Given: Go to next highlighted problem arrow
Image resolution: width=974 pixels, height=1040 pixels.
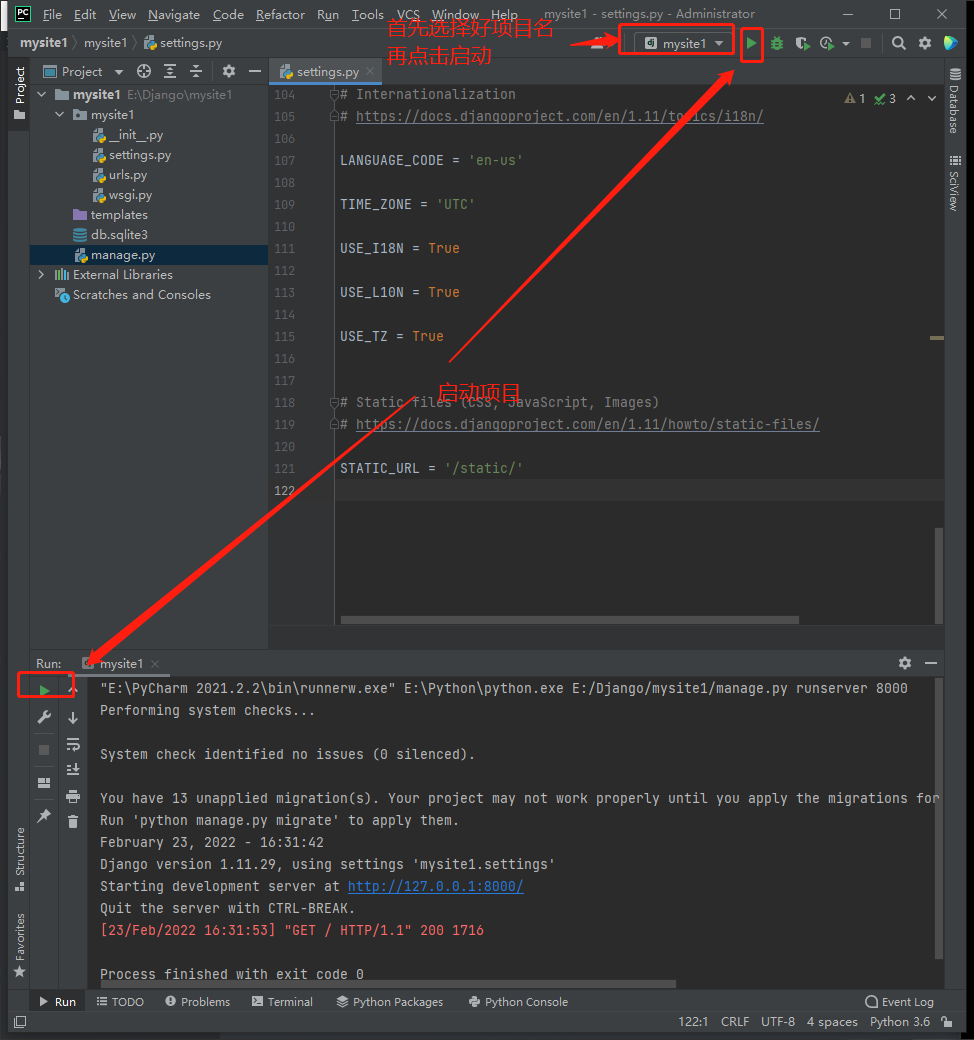Looking at the screenshot, I should 932,98.
